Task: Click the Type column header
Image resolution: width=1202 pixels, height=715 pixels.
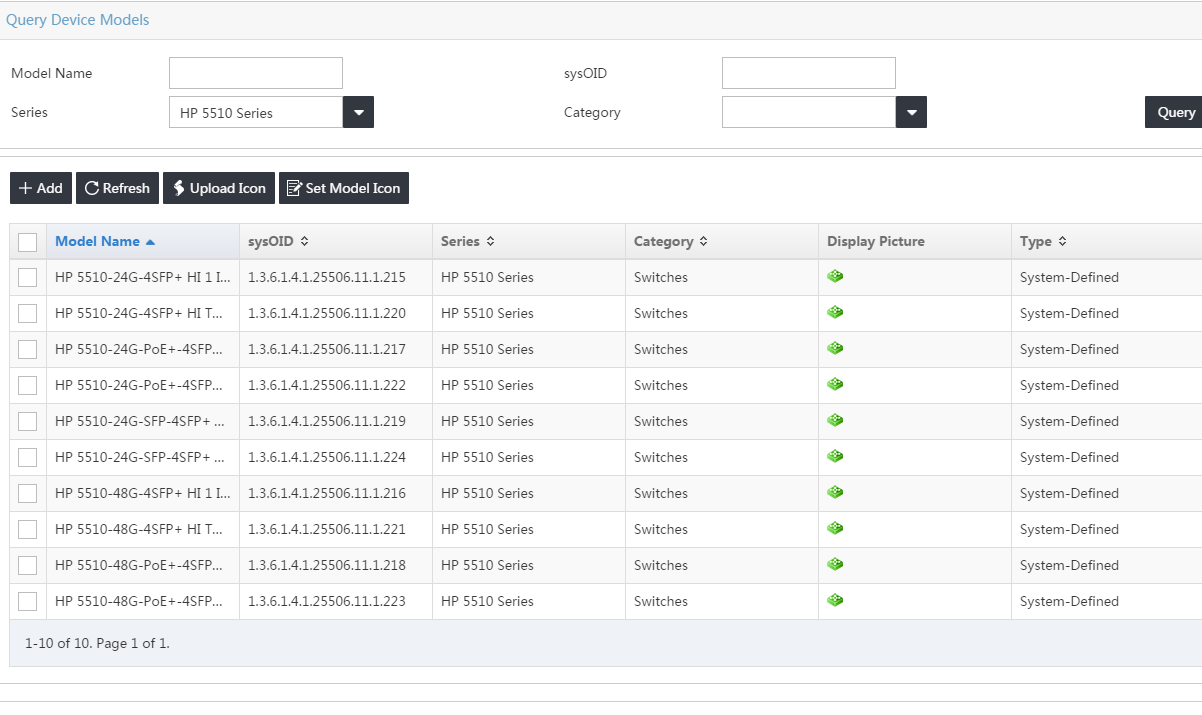Action: [x=1107, y=241]
